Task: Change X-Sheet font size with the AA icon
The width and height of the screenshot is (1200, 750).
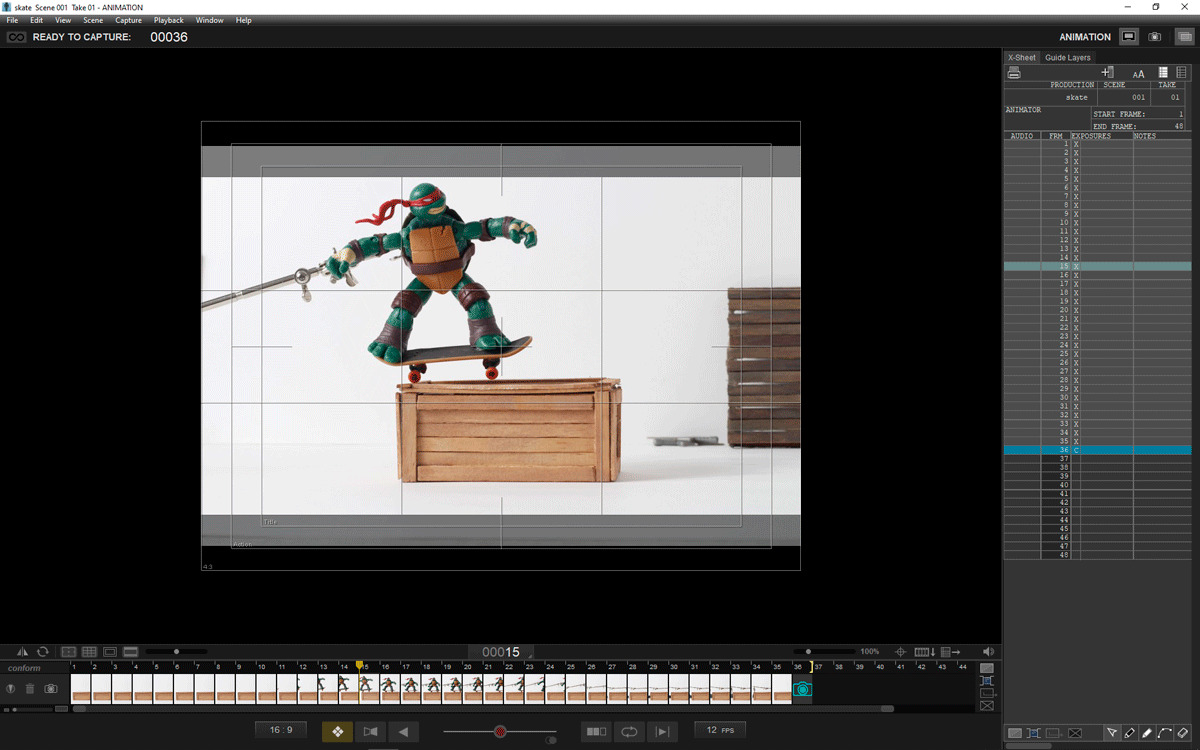Action: pos(1138,74)
